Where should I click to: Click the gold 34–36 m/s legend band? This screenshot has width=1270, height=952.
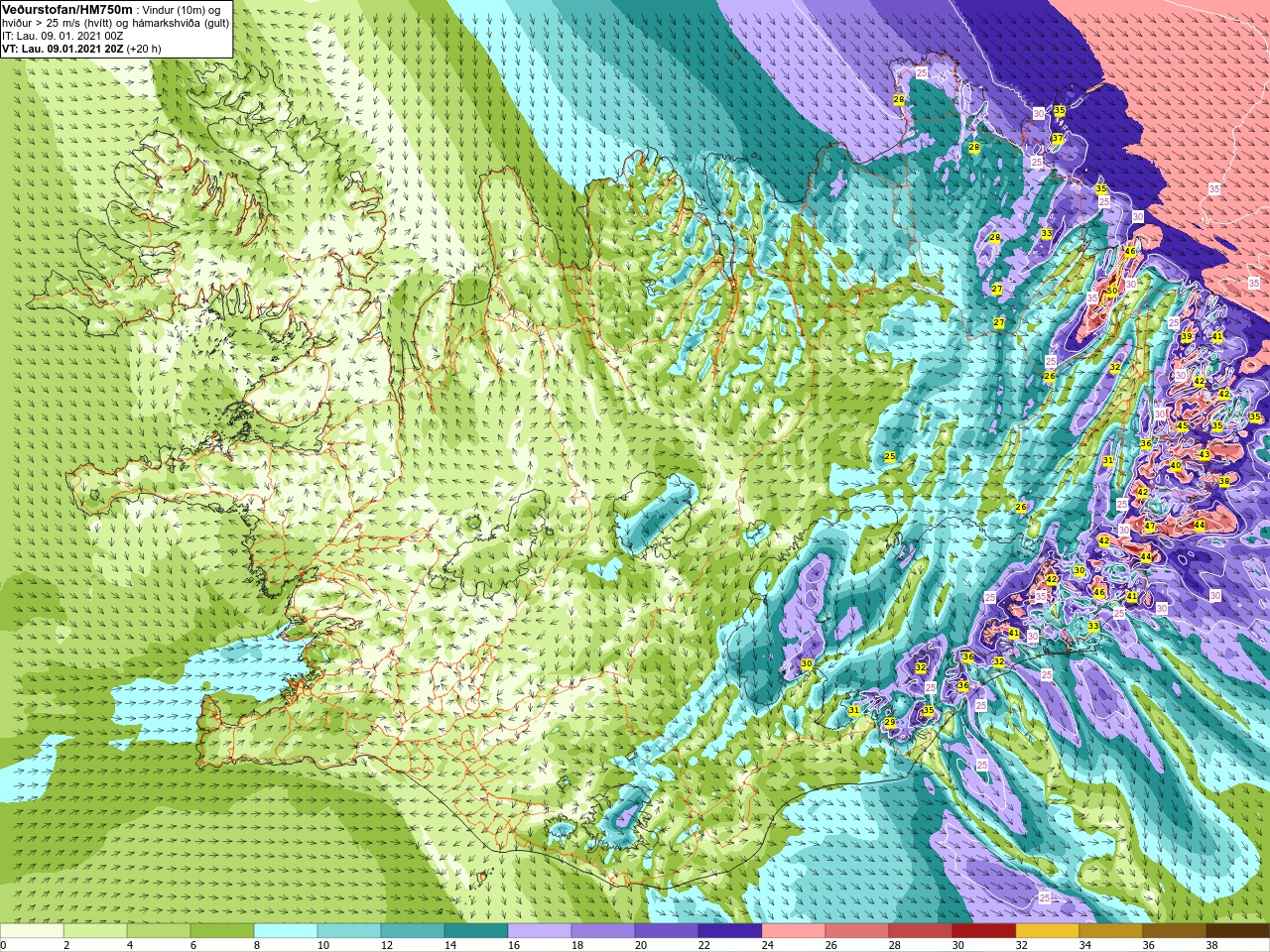pyautogui.click(x=1111, y=931)
